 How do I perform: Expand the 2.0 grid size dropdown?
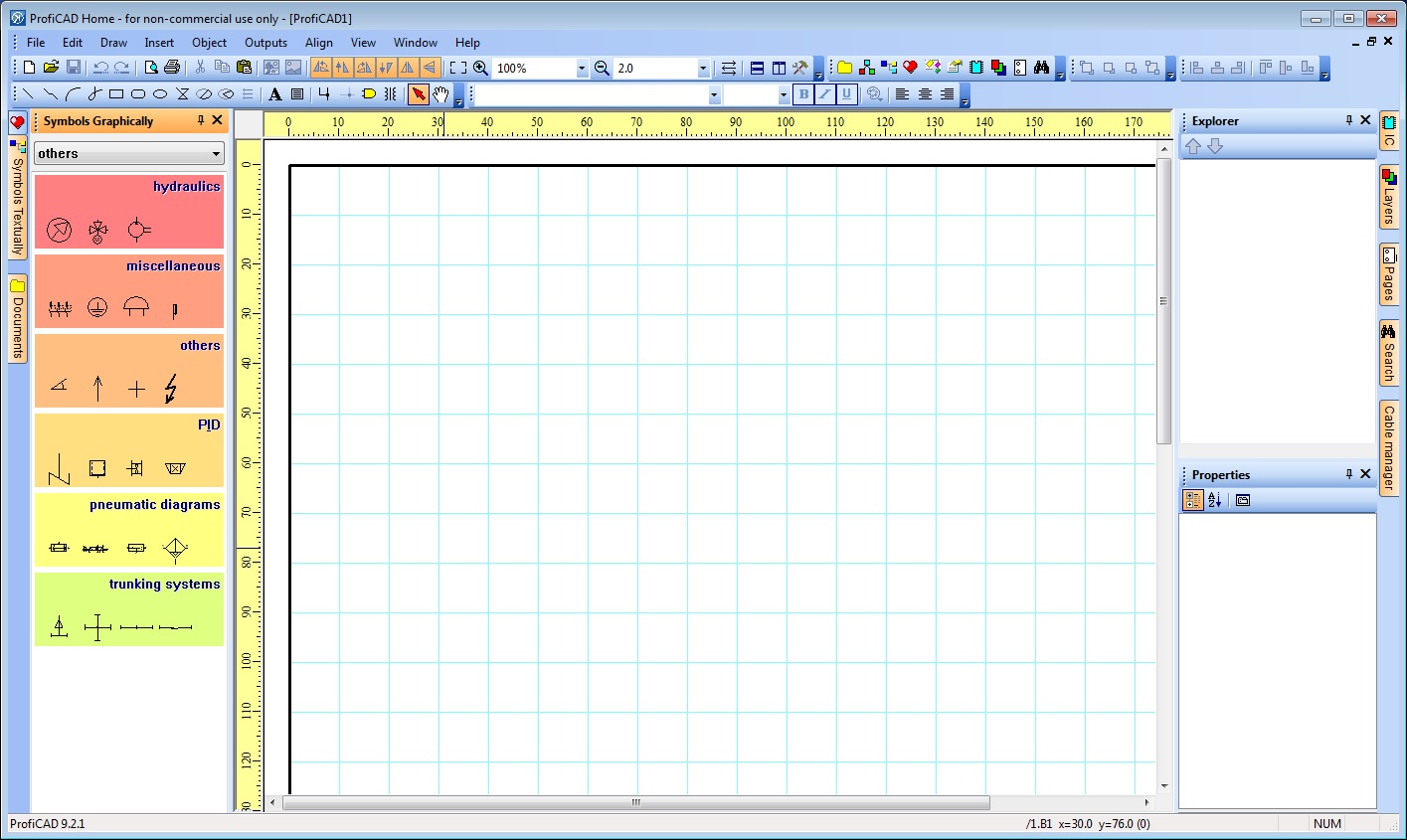[702, 68]
